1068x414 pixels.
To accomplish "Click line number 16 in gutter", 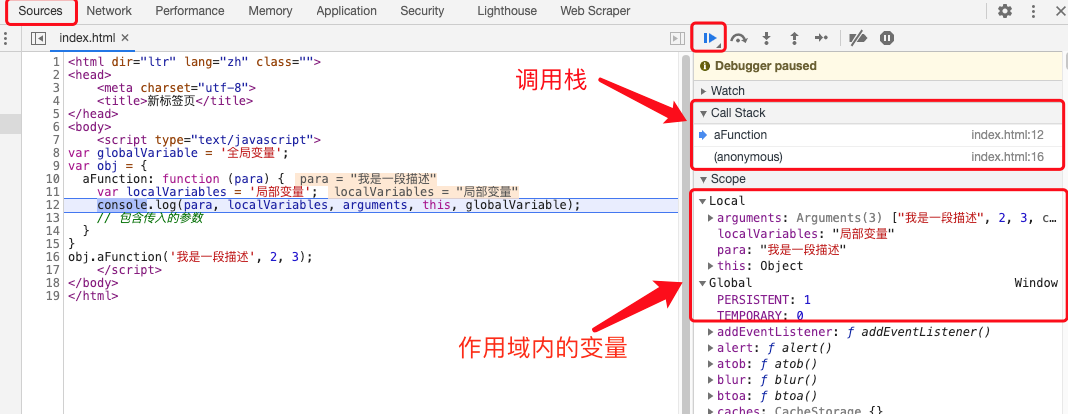I will click(54, 257).
